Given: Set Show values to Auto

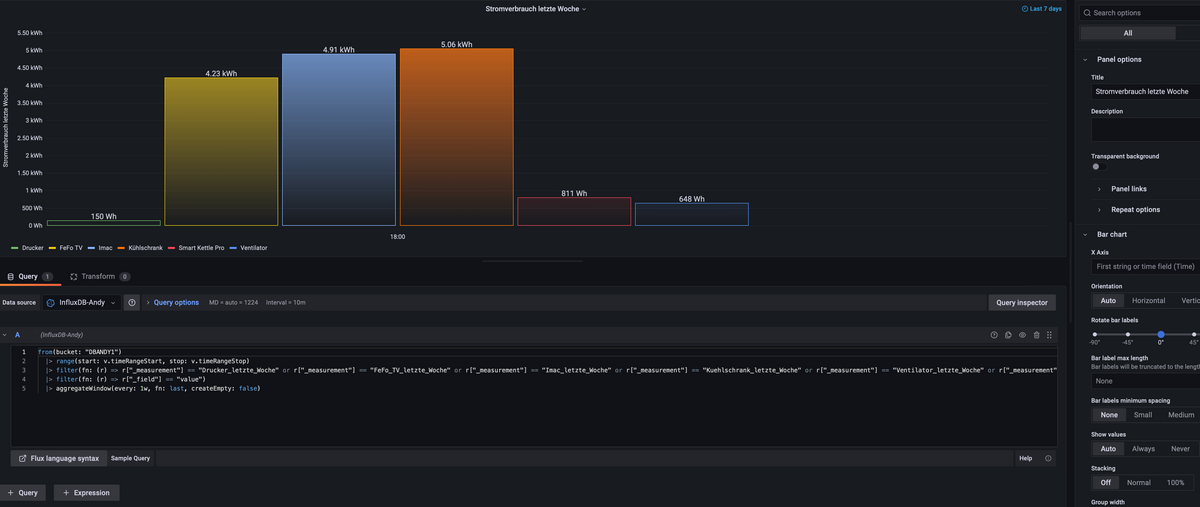Looking at the screenshot, I should pos(1107,448).
